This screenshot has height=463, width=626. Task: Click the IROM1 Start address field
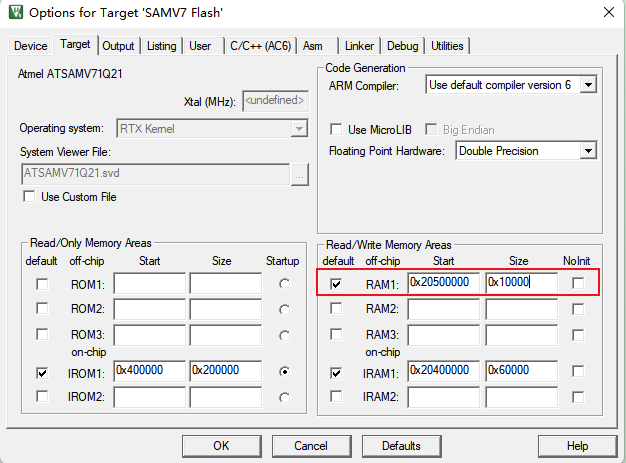tap(149, 371)
